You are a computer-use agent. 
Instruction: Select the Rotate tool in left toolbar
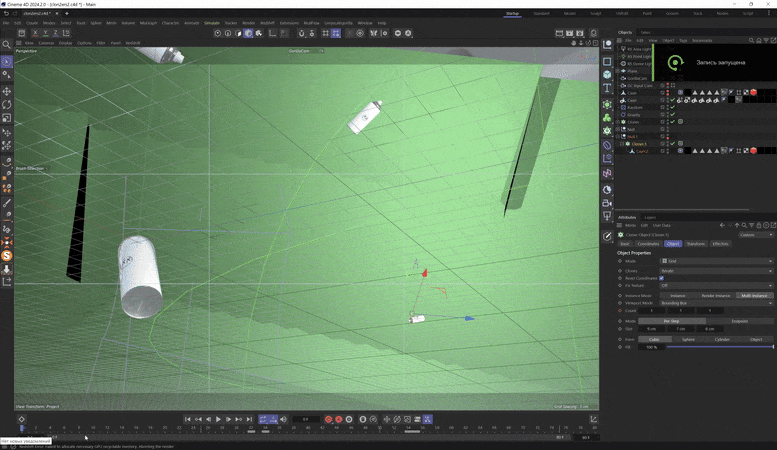point(6,105)
